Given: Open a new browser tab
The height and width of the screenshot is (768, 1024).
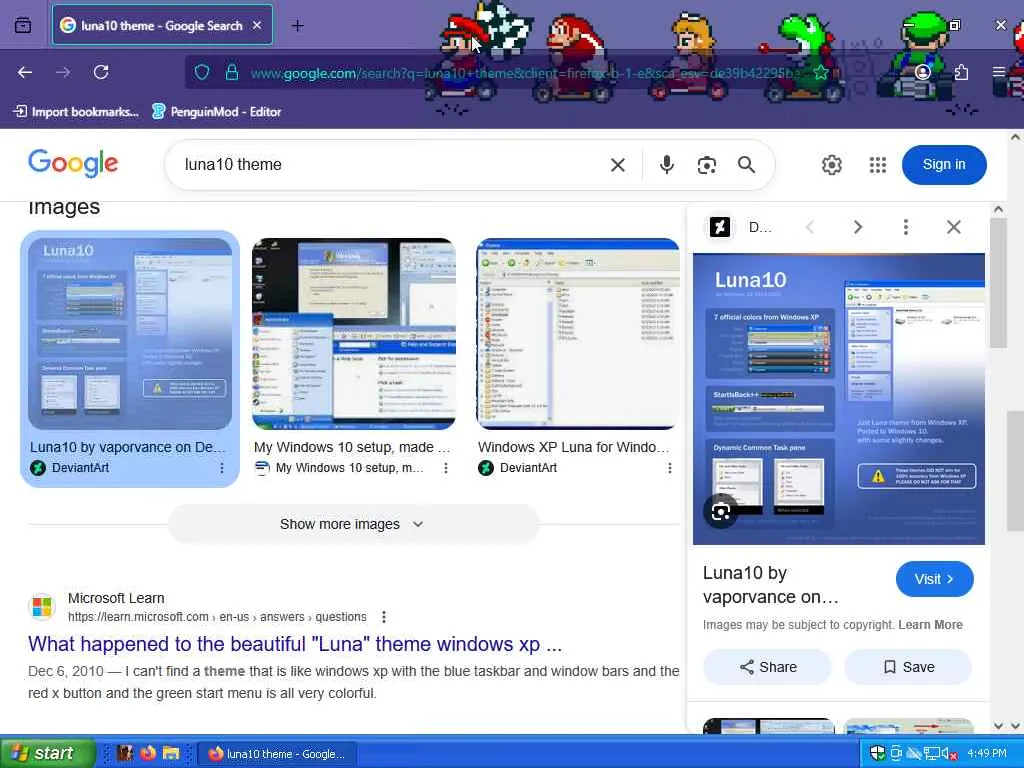Looking at the screenshot, I should coord(297,25).
